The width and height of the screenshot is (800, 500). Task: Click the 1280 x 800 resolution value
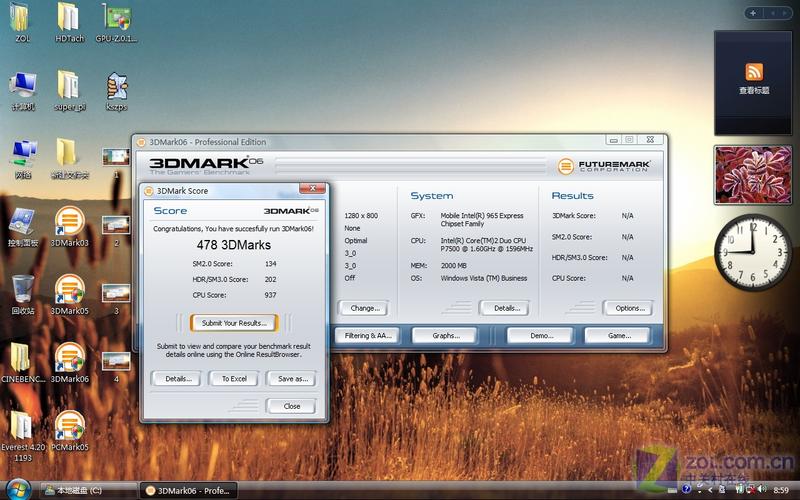pos(361,215)
